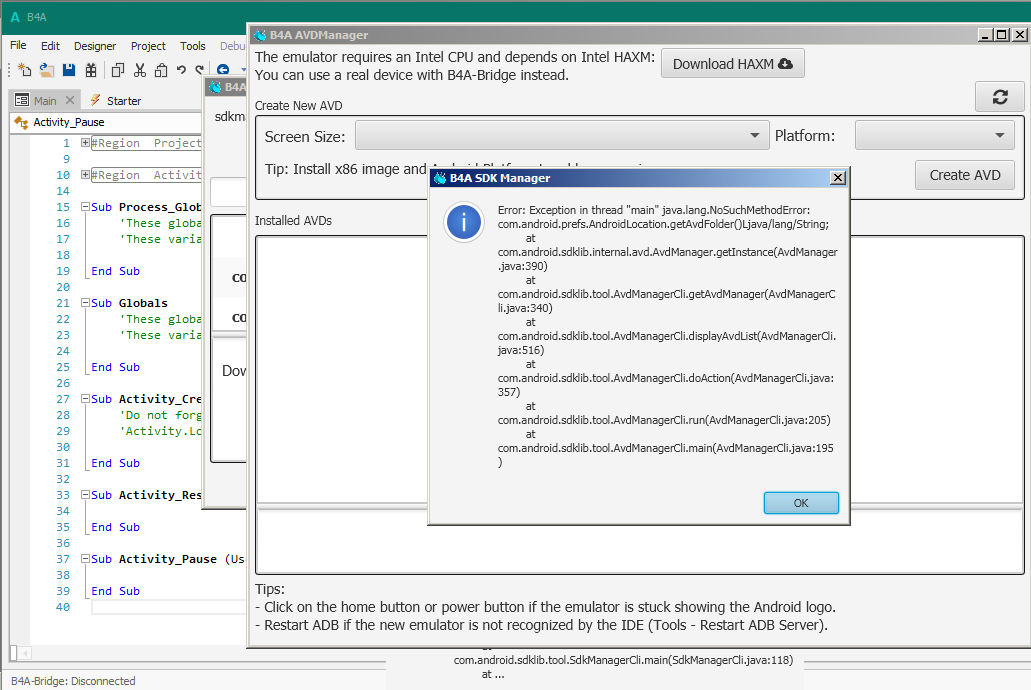Screen dimensions: 1031x690
Task: Click the Save floppy disk icon
Action: click(68, 69)
